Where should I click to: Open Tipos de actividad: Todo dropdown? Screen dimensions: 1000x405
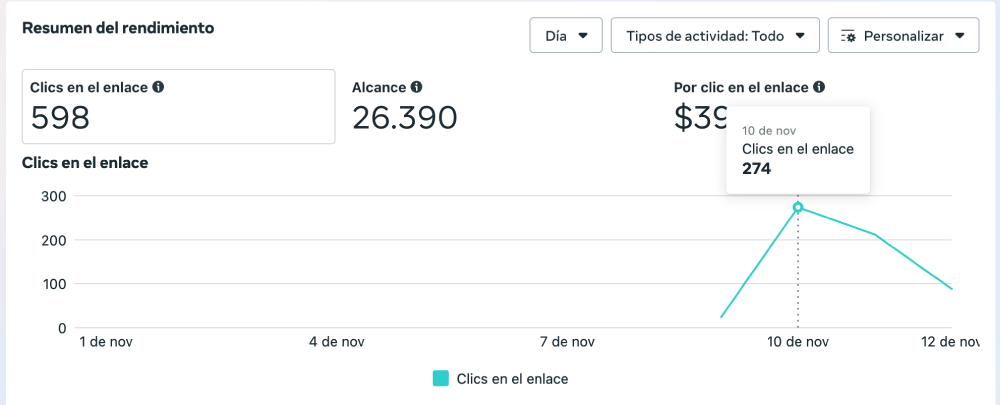[715, 36]
